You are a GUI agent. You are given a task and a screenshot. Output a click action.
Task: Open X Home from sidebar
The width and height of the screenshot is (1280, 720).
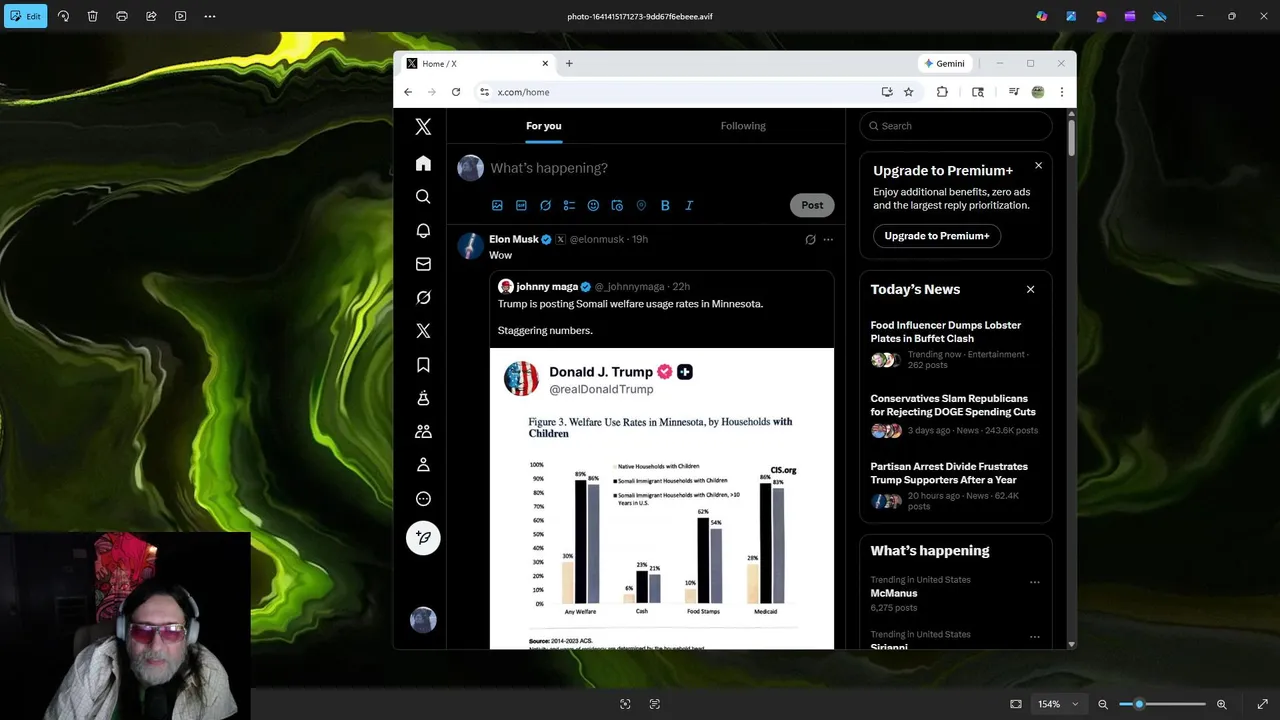(423, 163)
